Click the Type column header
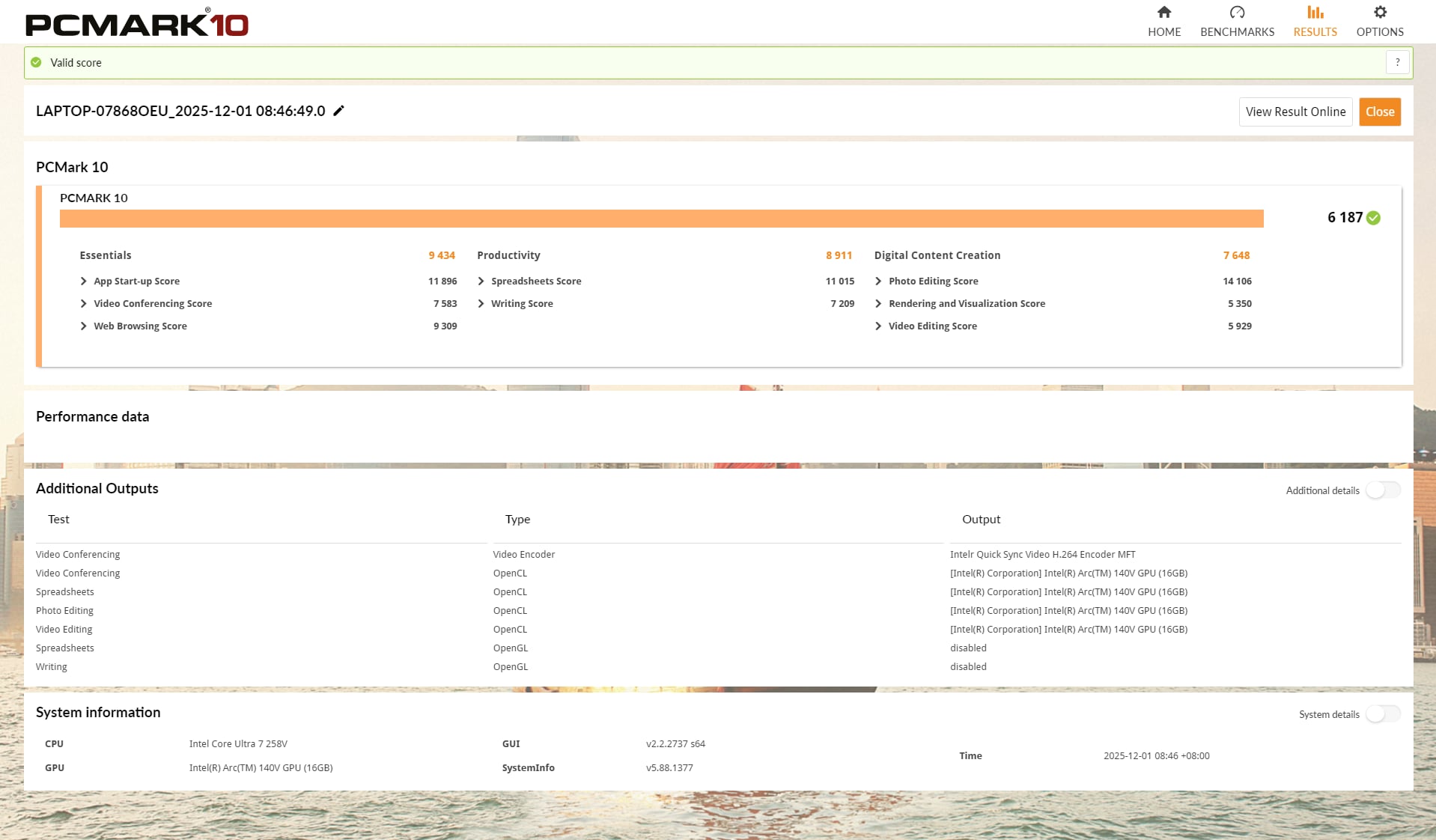This screenshot has width=1436, height=840. tap(517, 520)
